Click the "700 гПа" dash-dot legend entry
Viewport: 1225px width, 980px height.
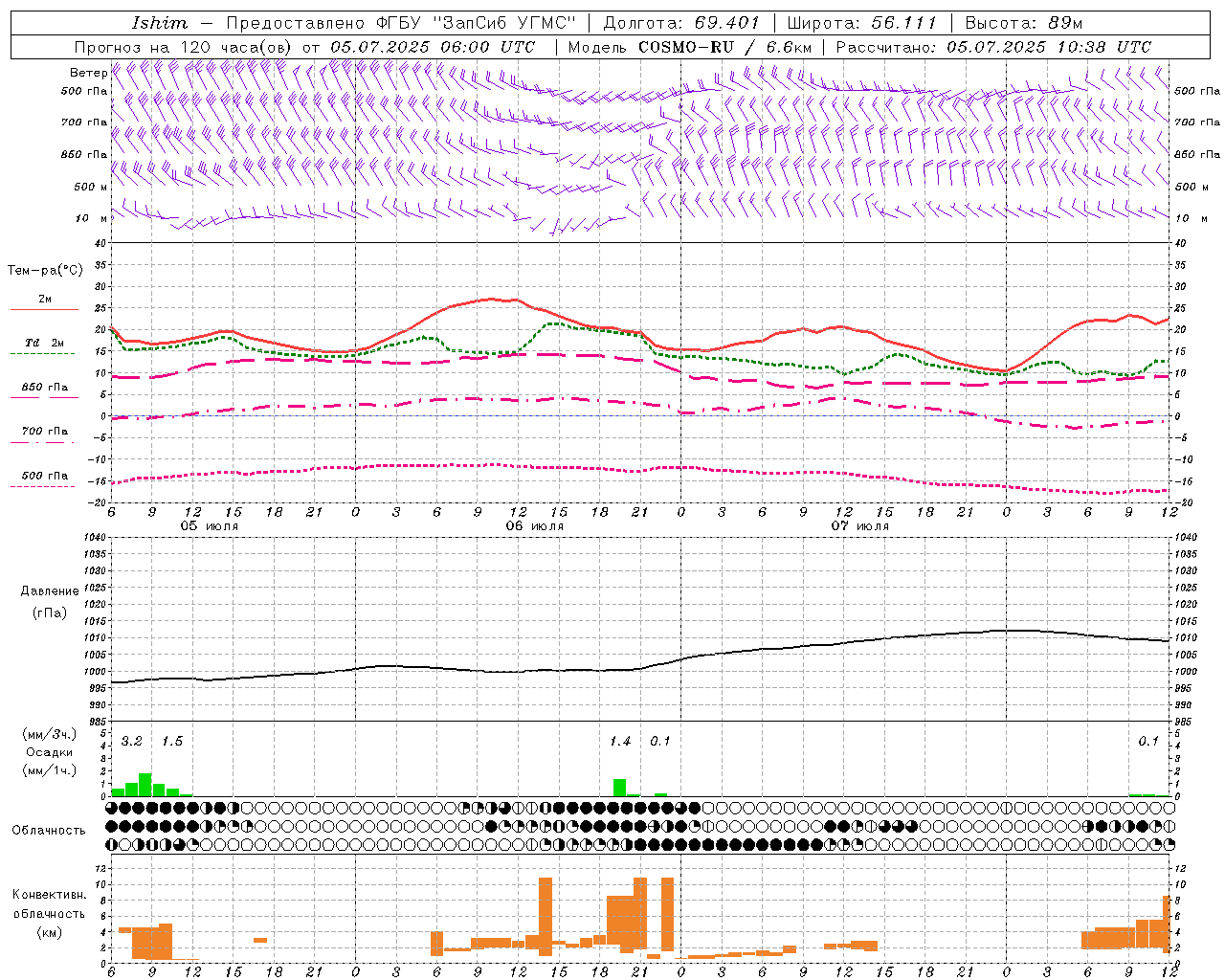coord(44,435)
